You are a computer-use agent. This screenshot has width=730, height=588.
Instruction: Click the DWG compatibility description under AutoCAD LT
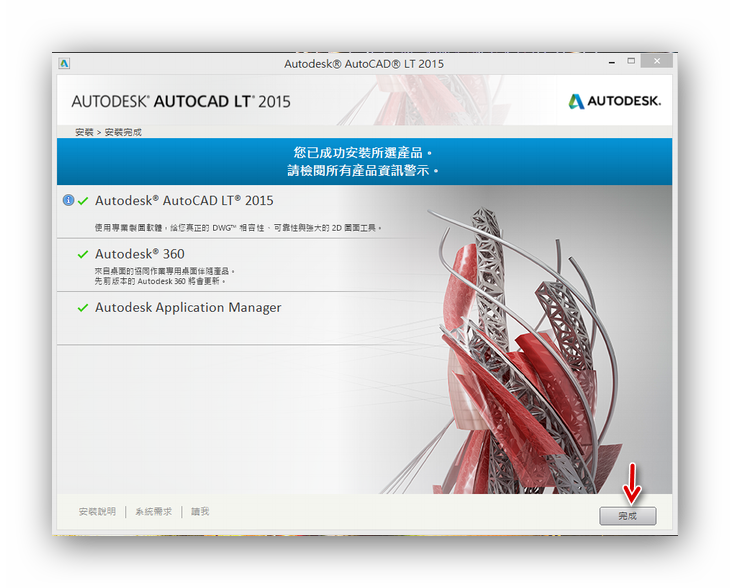tap(238, 228)
